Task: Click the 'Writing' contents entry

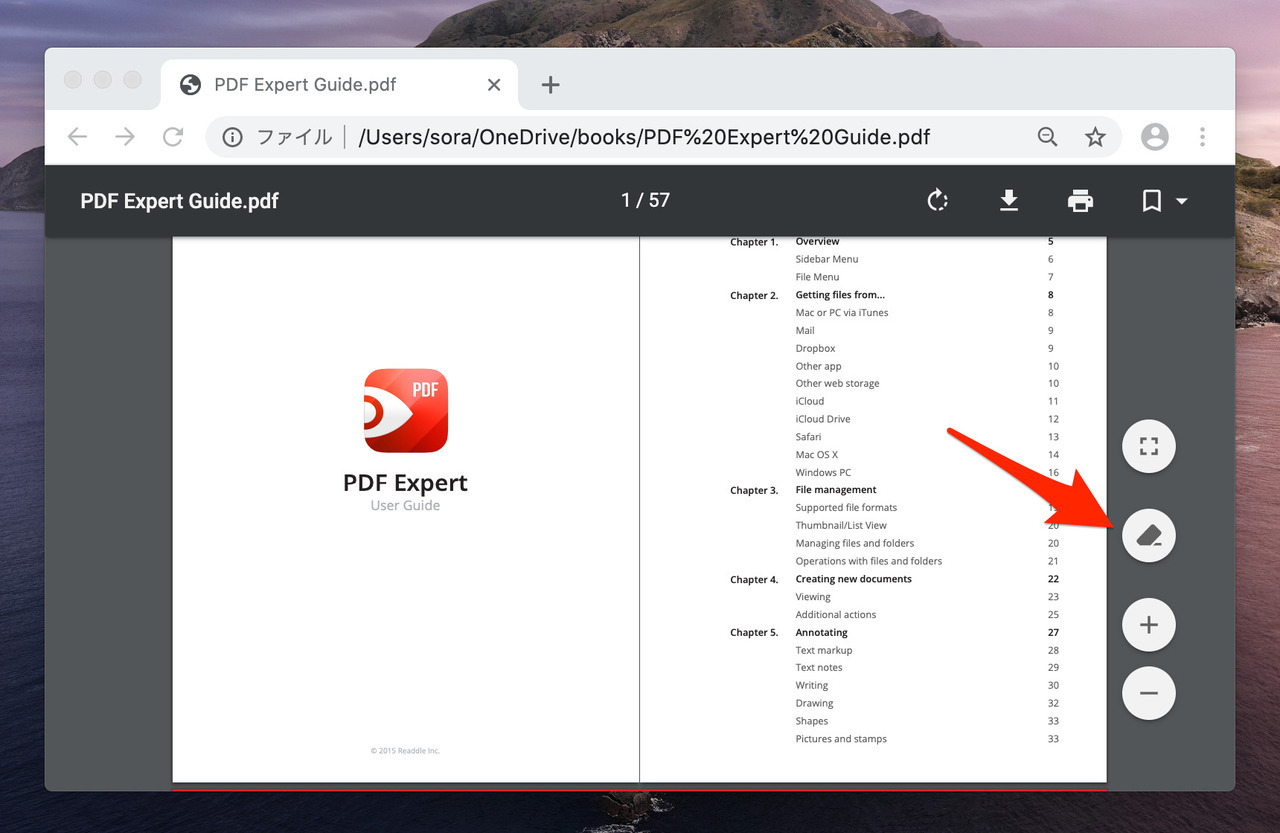Action: (x=812, y=686)
